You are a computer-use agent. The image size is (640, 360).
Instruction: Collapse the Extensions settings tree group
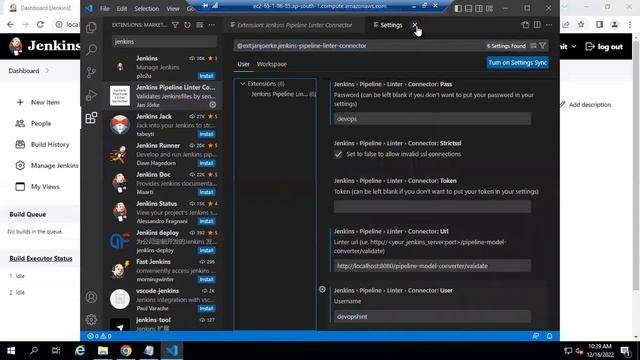coord(242,84)
